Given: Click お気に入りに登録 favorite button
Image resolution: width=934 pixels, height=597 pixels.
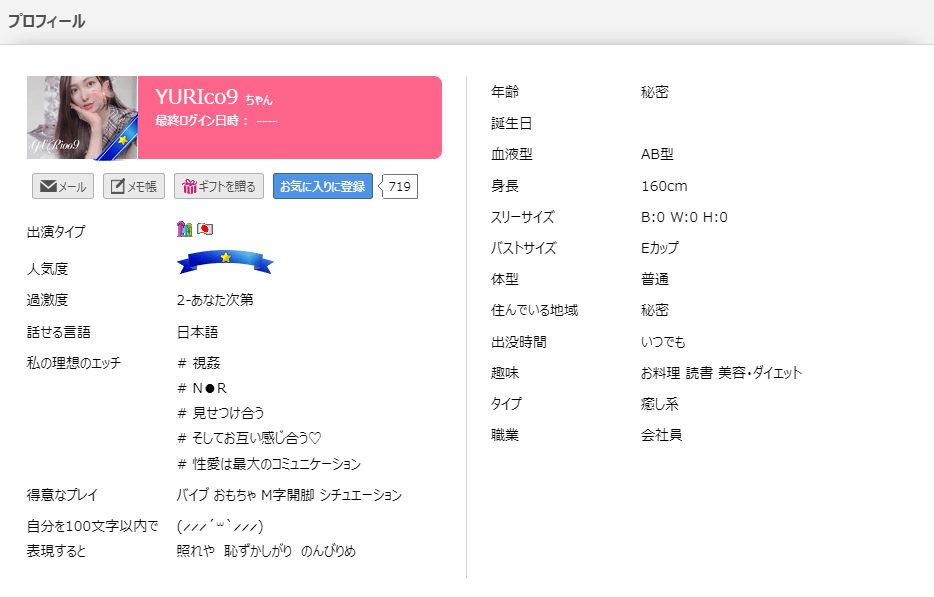Looking at the screenshot, I should [x=323, y=186].
